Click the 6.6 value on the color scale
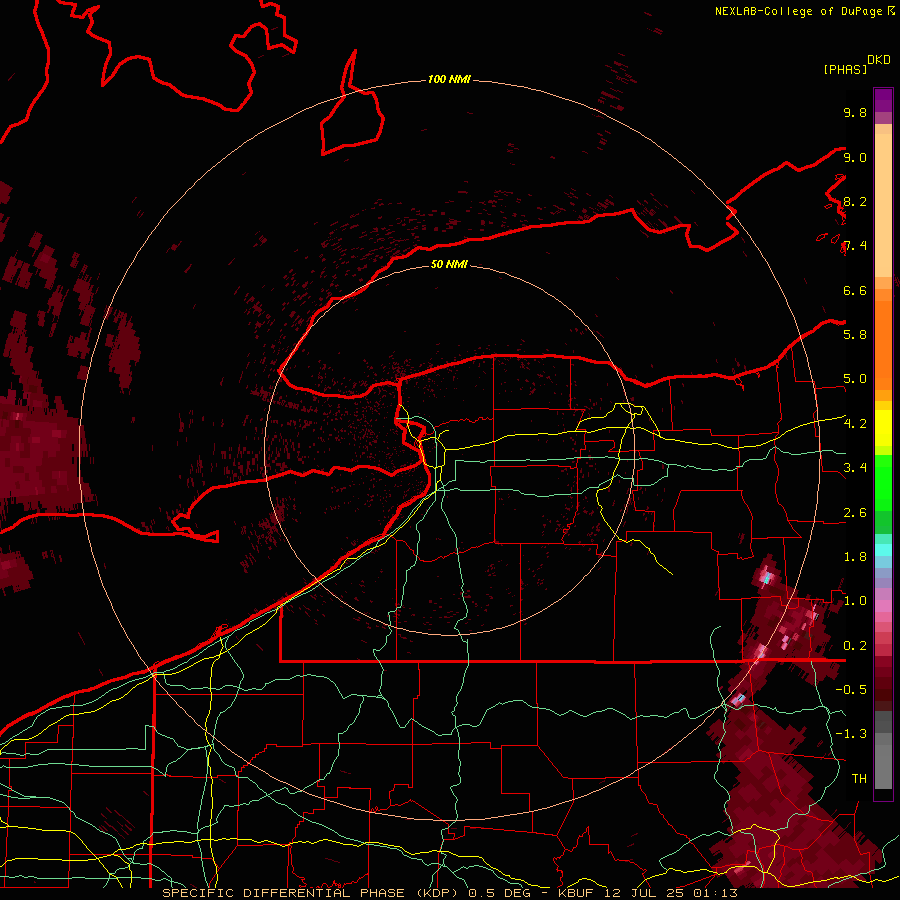 (855, 290)
